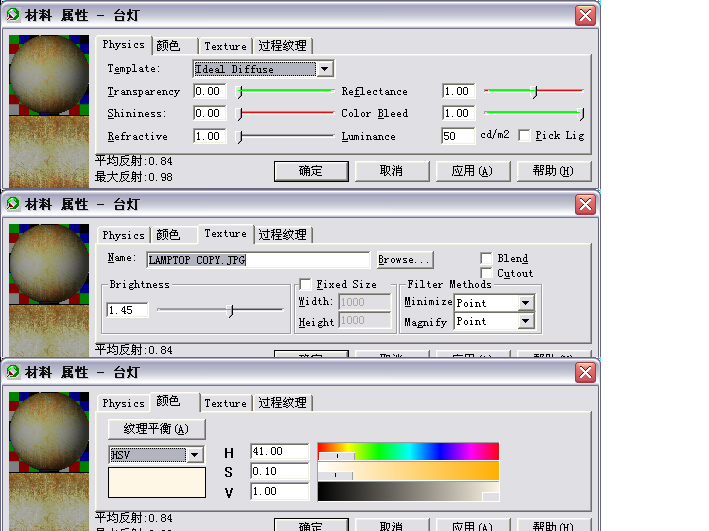709x531 pixels.
Task: Click the H value field 41.00
Action: pyautogui.click(x=280, y=451)
